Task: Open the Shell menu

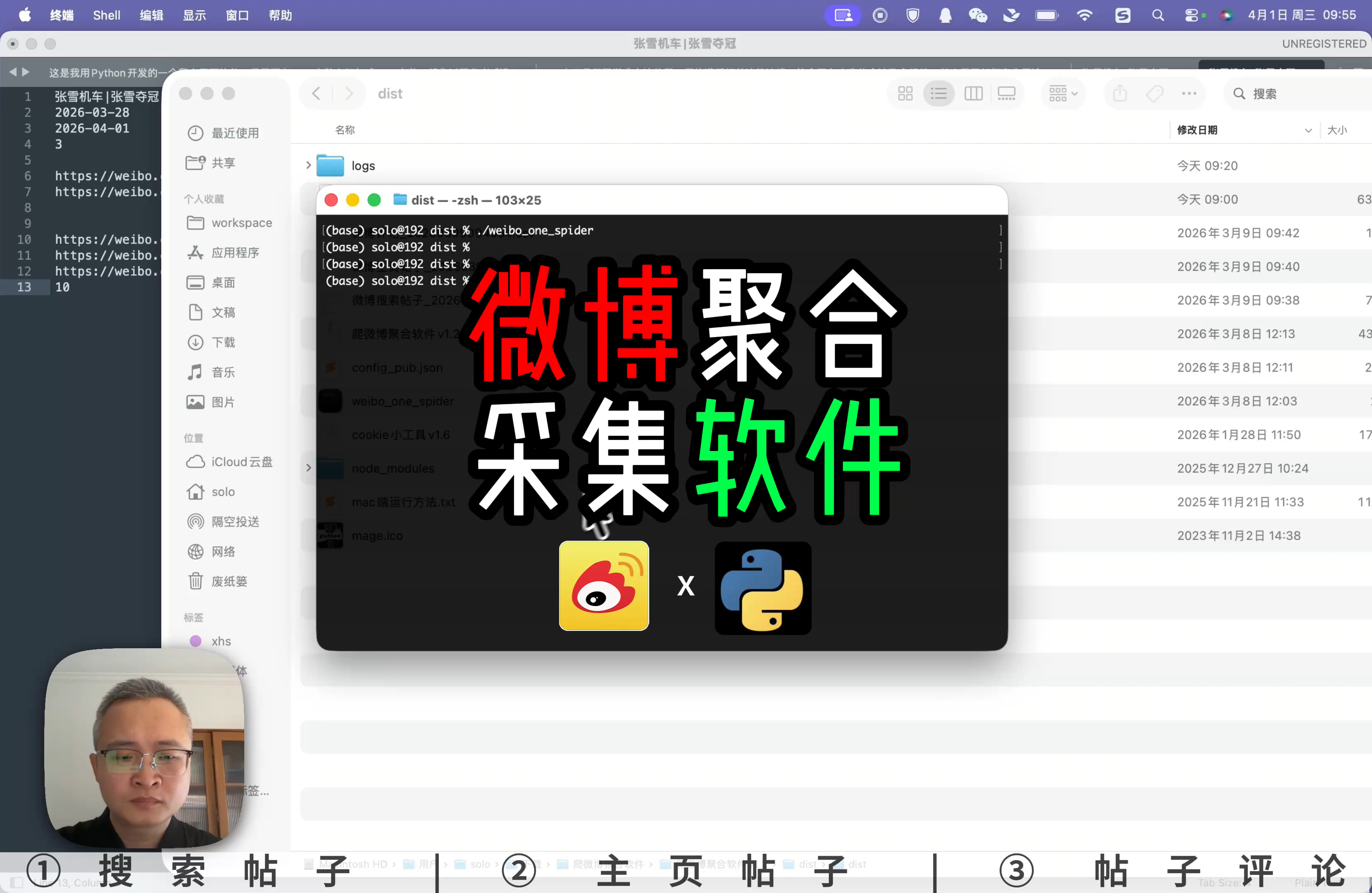Action: [107, 15]
